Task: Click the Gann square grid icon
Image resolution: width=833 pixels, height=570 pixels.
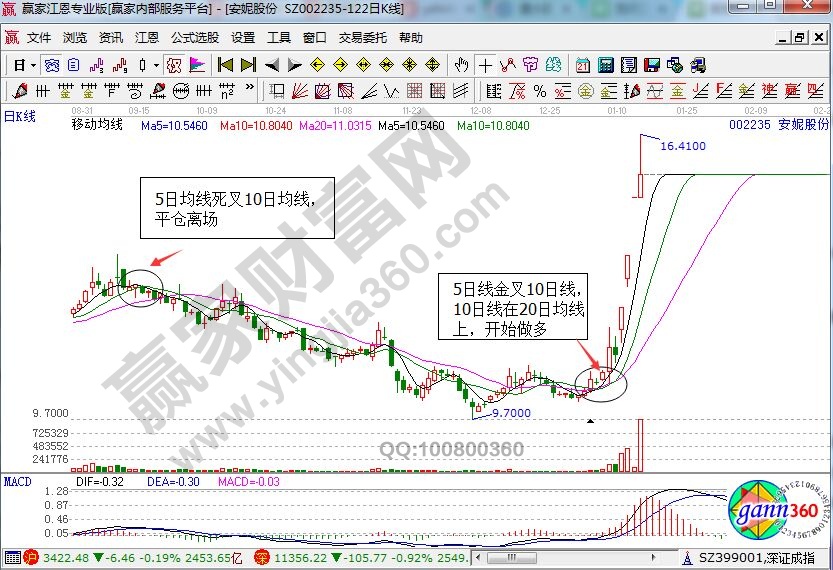Action: [414, 91]
